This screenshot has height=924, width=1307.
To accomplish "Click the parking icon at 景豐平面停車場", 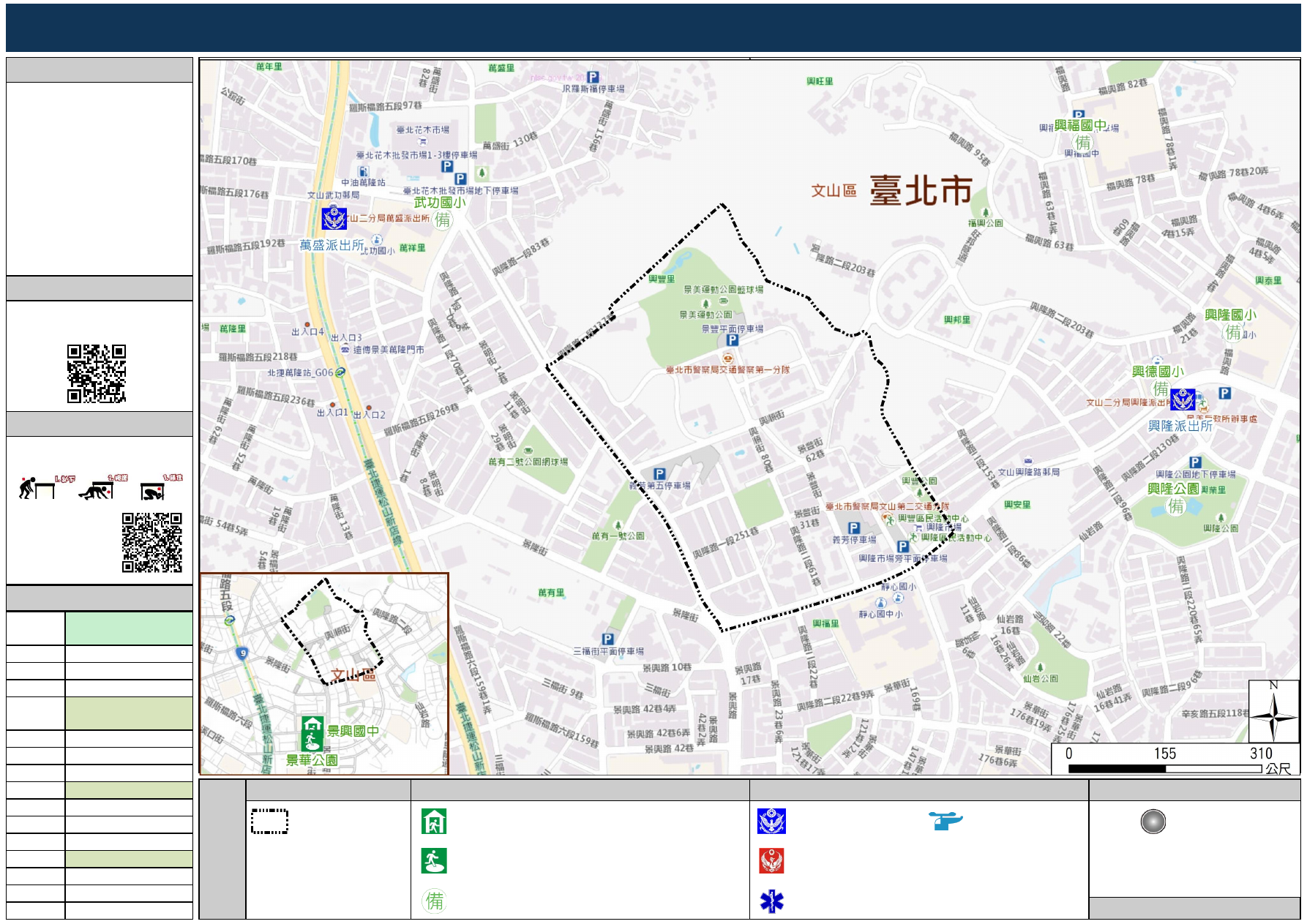I will (x=732, y=340).
